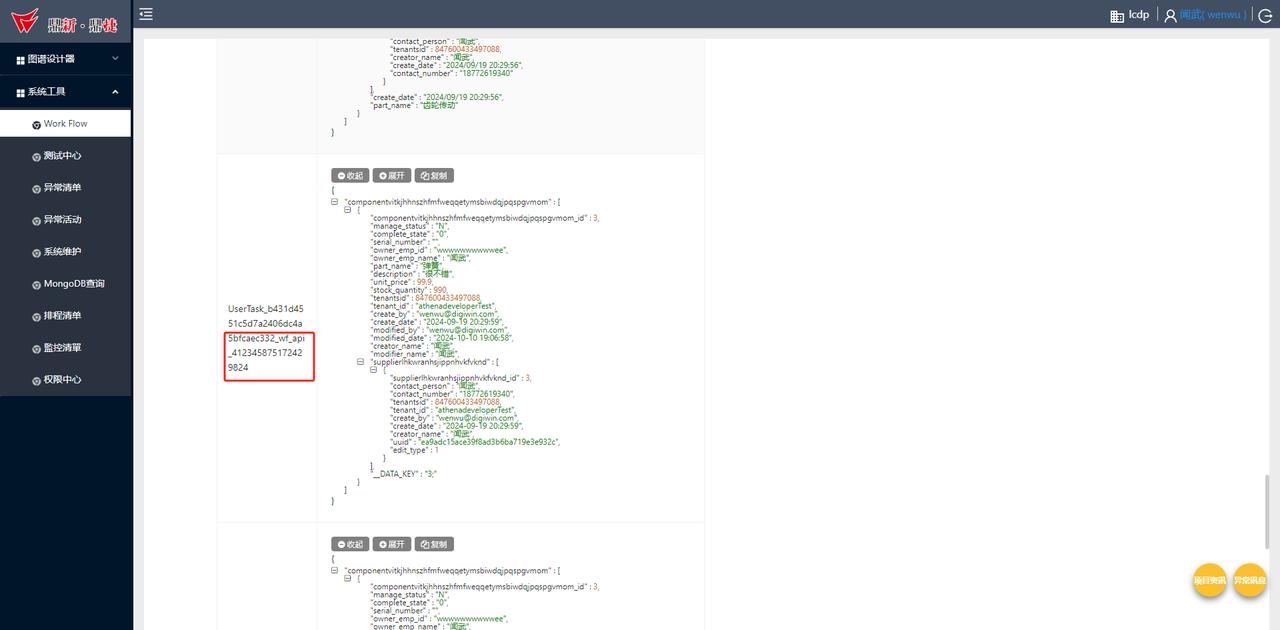Go to 权限中心 in the sidebar
Viewport: 1280px width, 630px height.
pos(62,380)
